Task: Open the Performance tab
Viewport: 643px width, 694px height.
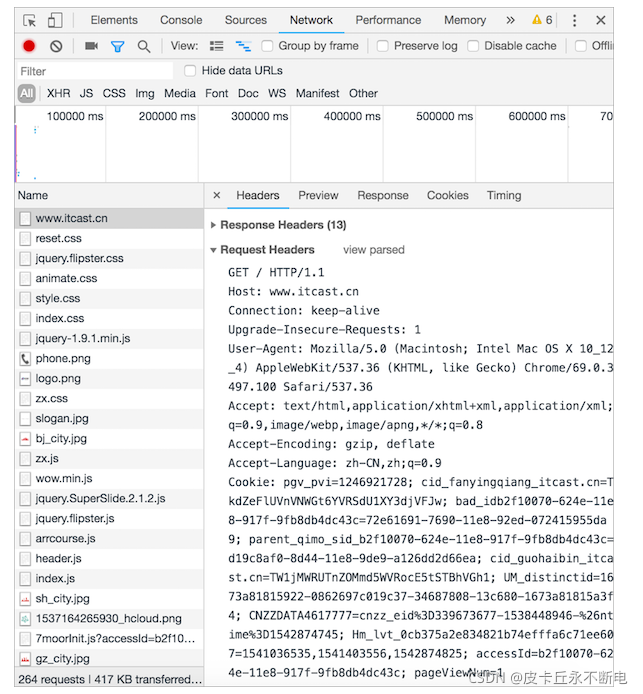Action: point(388,20)
